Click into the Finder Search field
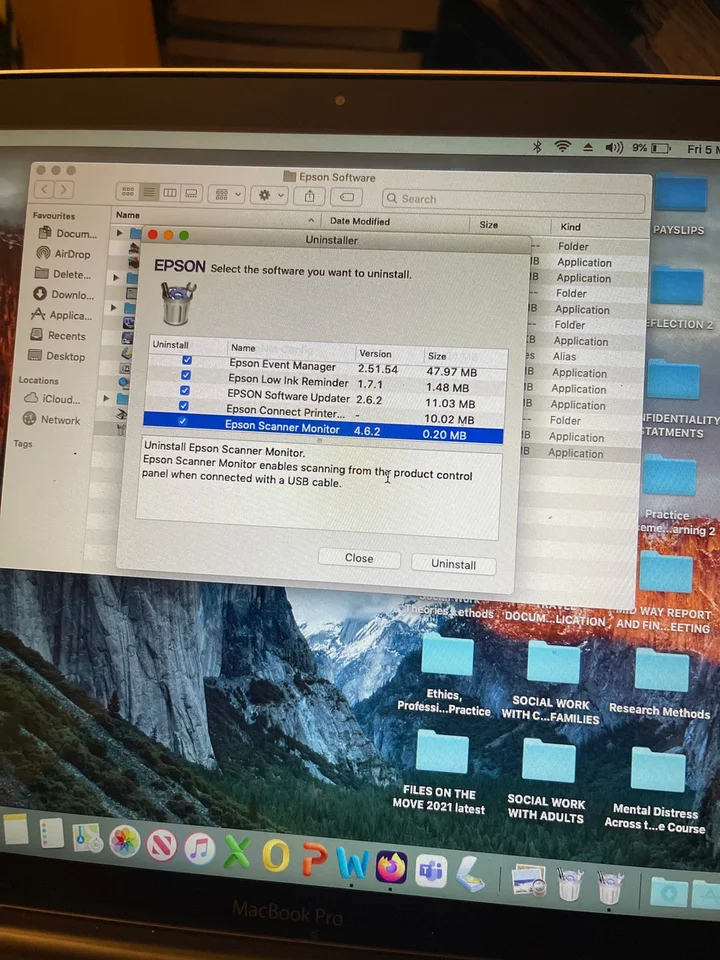The width and height of the screenshot is (720, 960). 513,200
